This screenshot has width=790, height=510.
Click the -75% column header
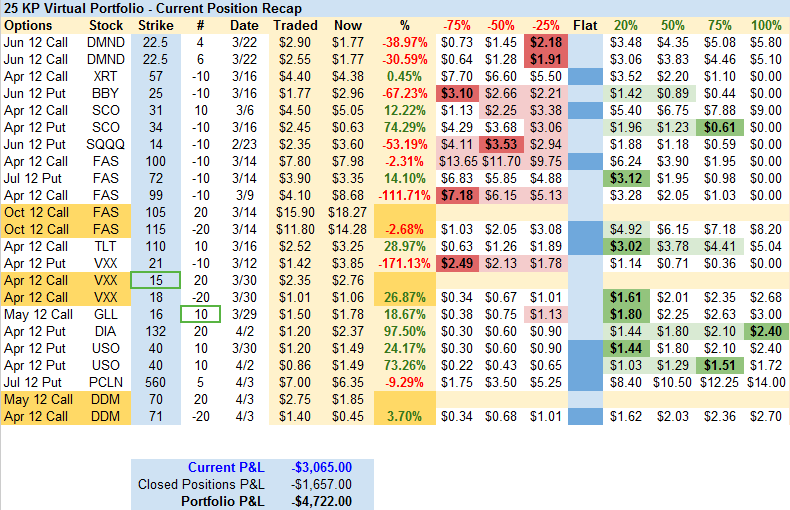pyautogui.click(x=456, y=25)
